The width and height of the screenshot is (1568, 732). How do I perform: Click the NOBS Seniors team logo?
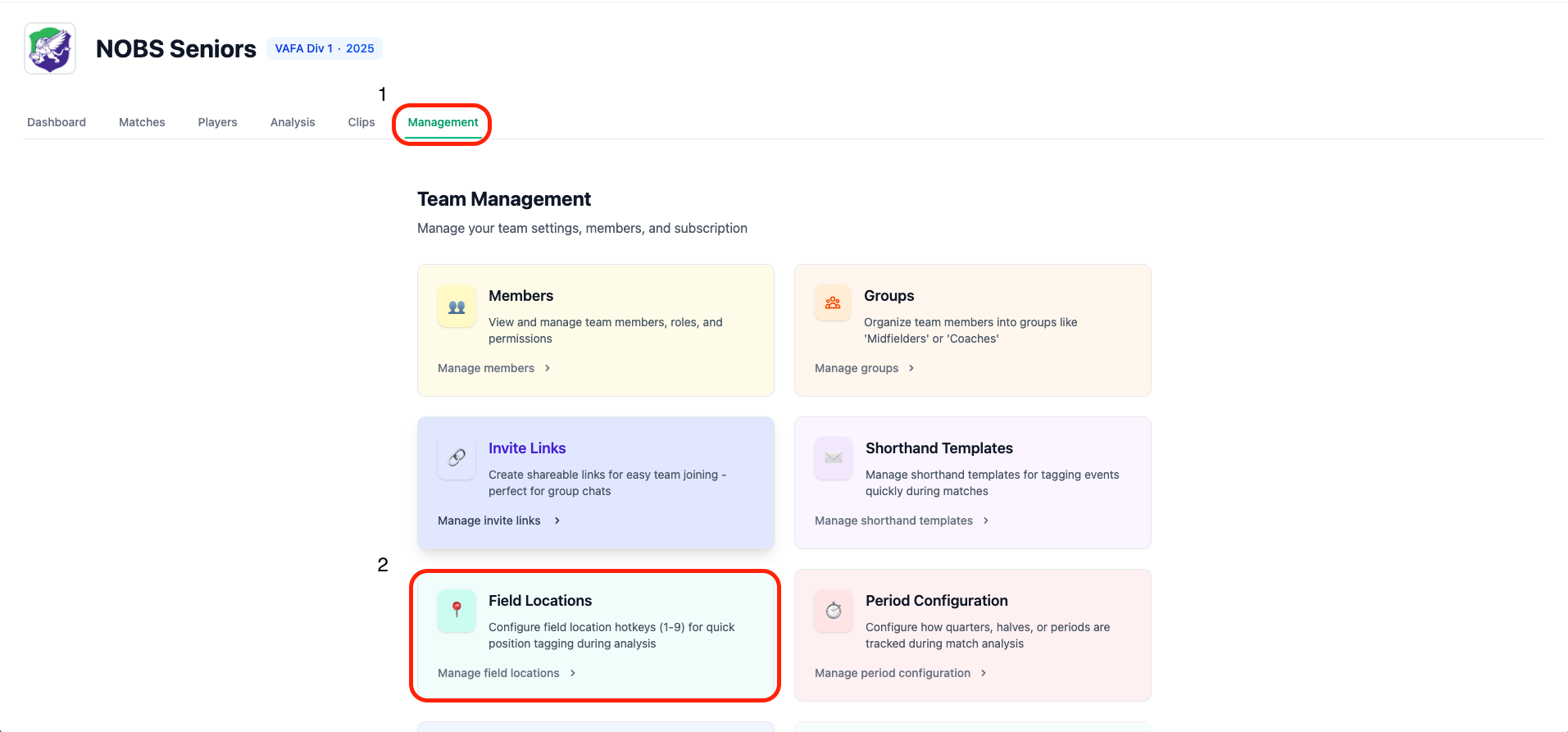click(50, 48)
